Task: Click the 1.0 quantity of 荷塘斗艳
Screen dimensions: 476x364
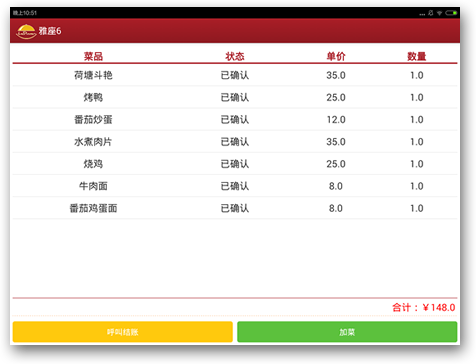Action: 417,75
